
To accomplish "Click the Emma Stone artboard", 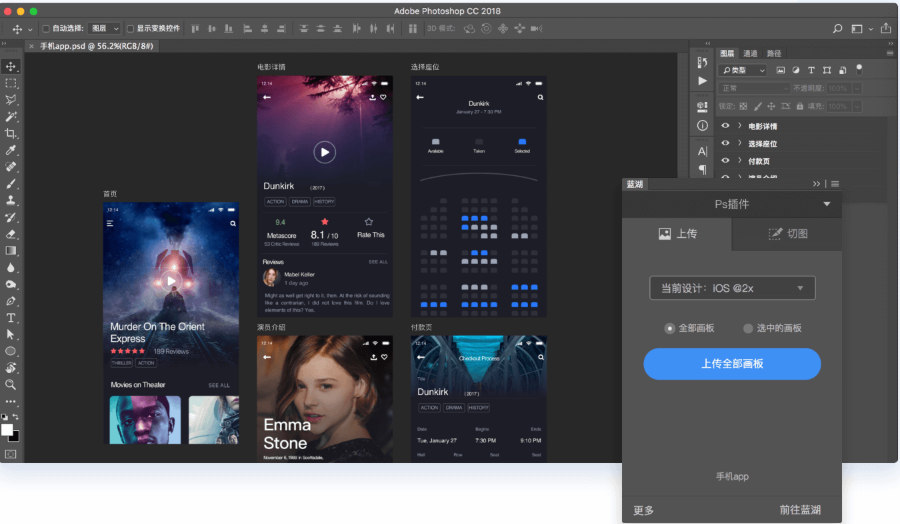I will (325, 399).
